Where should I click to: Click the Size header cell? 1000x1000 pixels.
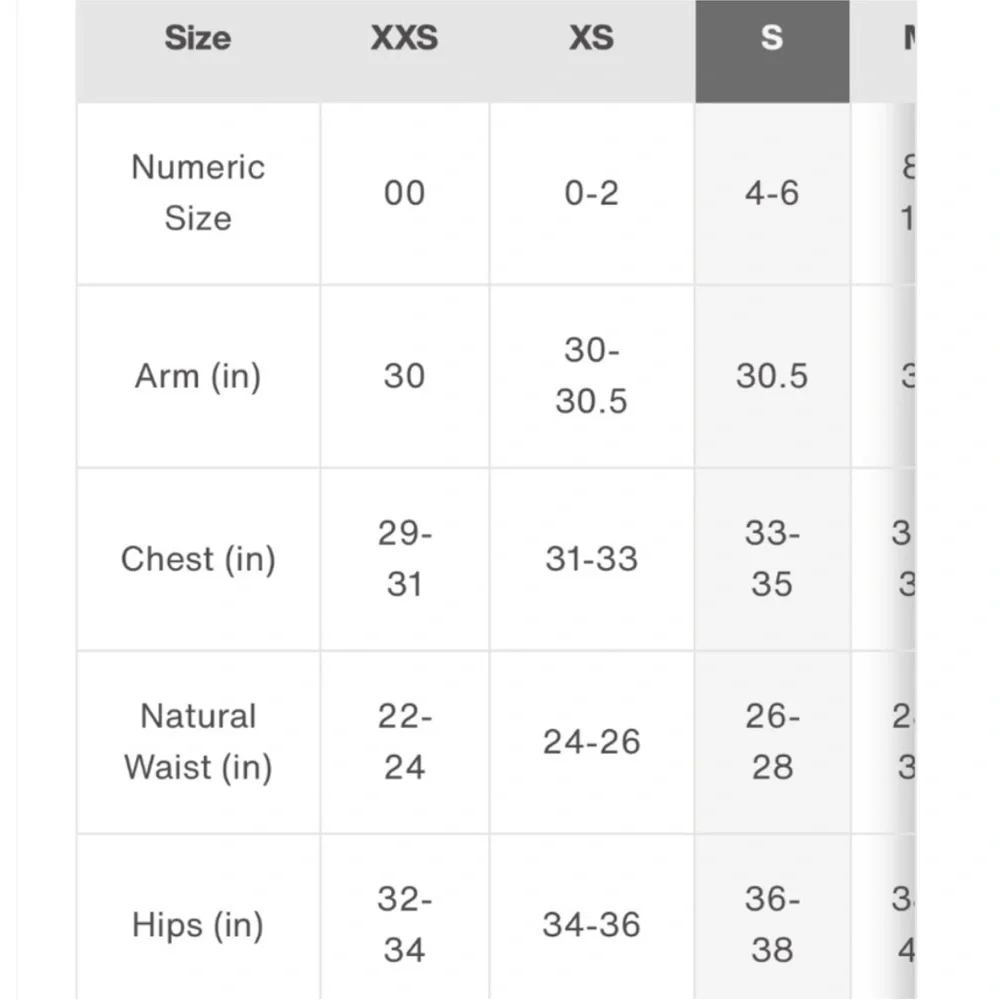click(198, 39)
